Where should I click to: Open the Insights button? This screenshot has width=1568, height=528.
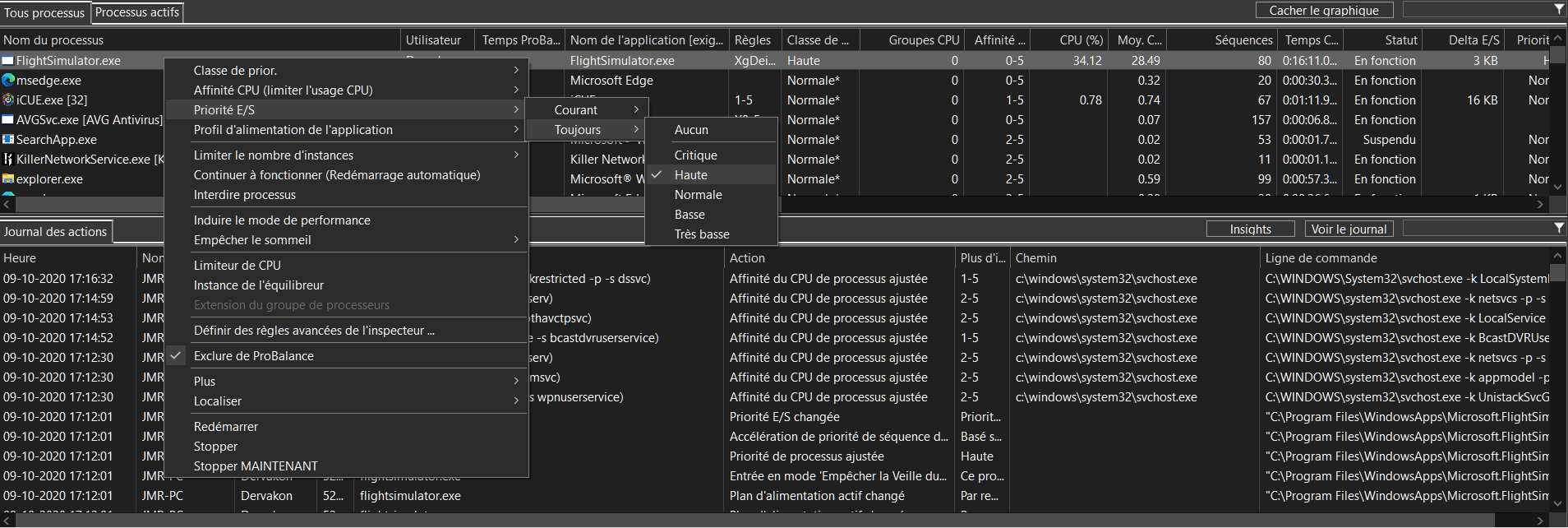pyautogui.click(x=1251, y=229)
